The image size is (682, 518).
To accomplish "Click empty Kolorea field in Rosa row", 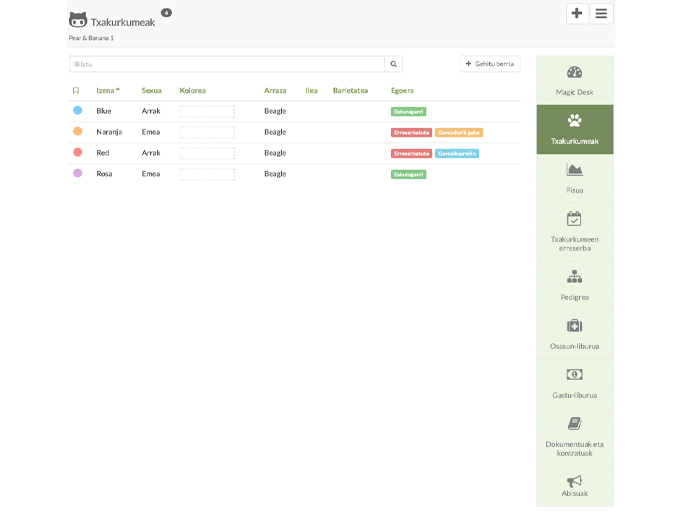I will coord(207,174).
